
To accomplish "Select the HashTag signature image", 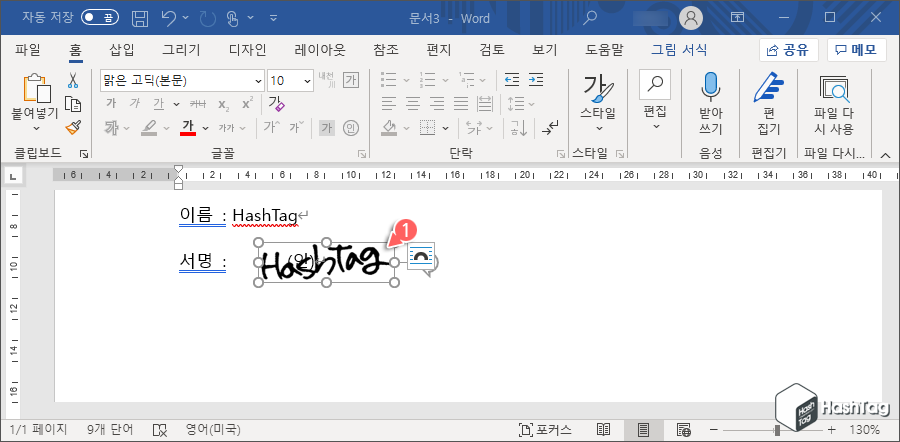I will pos(326,262).
